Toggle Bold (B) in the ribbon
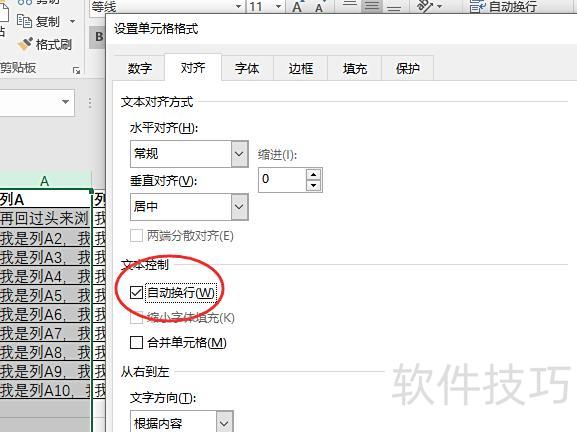Screen dimensions: 577x432 99,37
